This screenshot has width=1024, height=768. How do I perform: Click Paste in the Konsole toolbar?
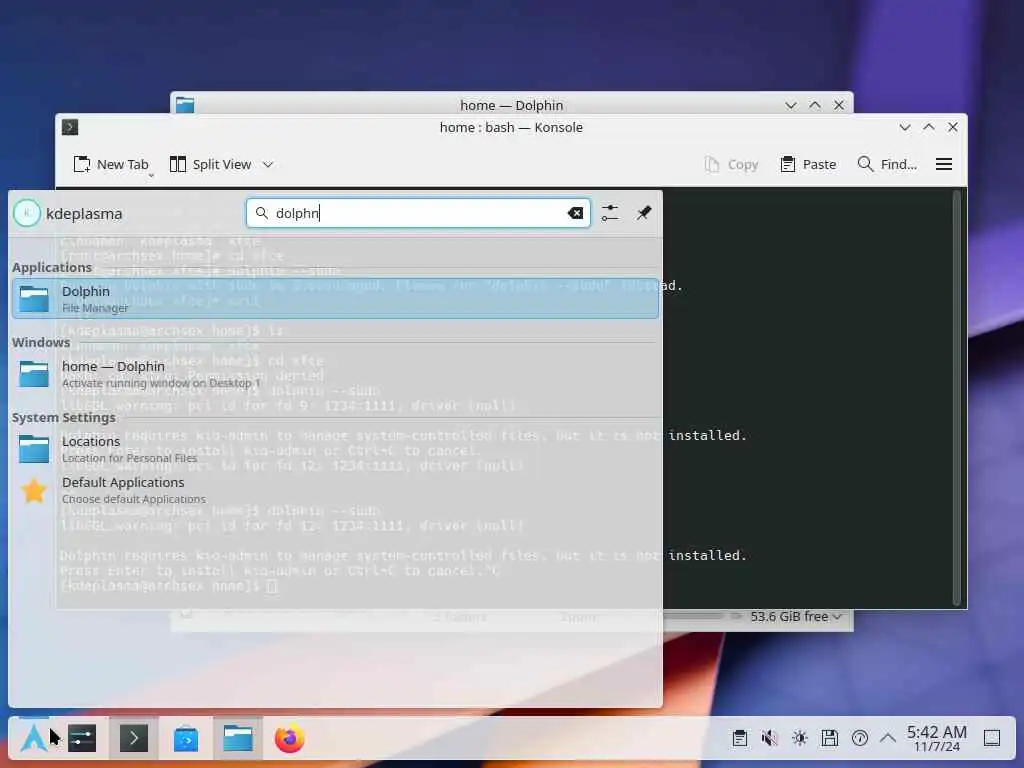click(x=808, y=165)
